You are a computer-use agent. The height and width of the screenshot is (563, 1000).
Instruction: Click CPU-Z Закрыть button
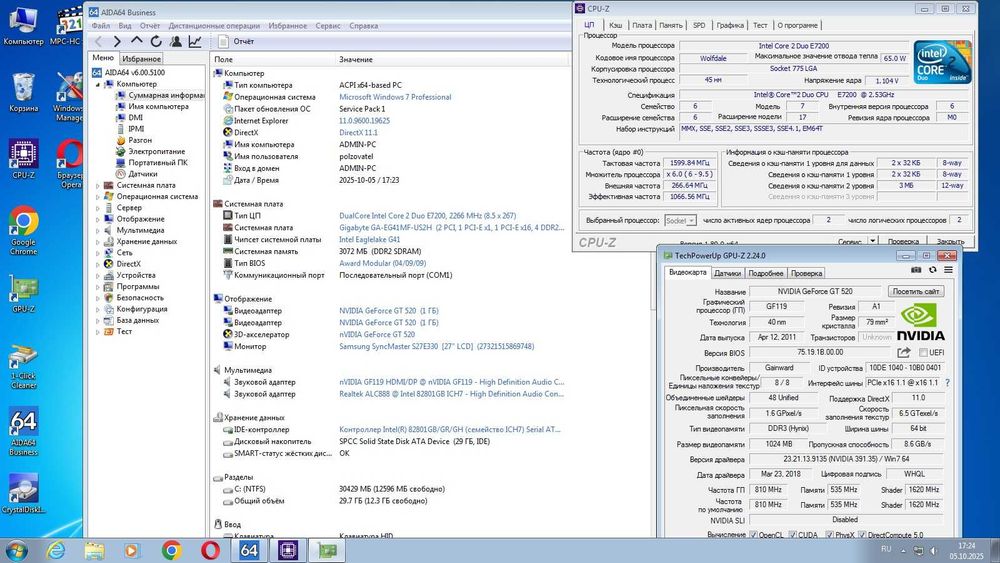coord(950,242)
